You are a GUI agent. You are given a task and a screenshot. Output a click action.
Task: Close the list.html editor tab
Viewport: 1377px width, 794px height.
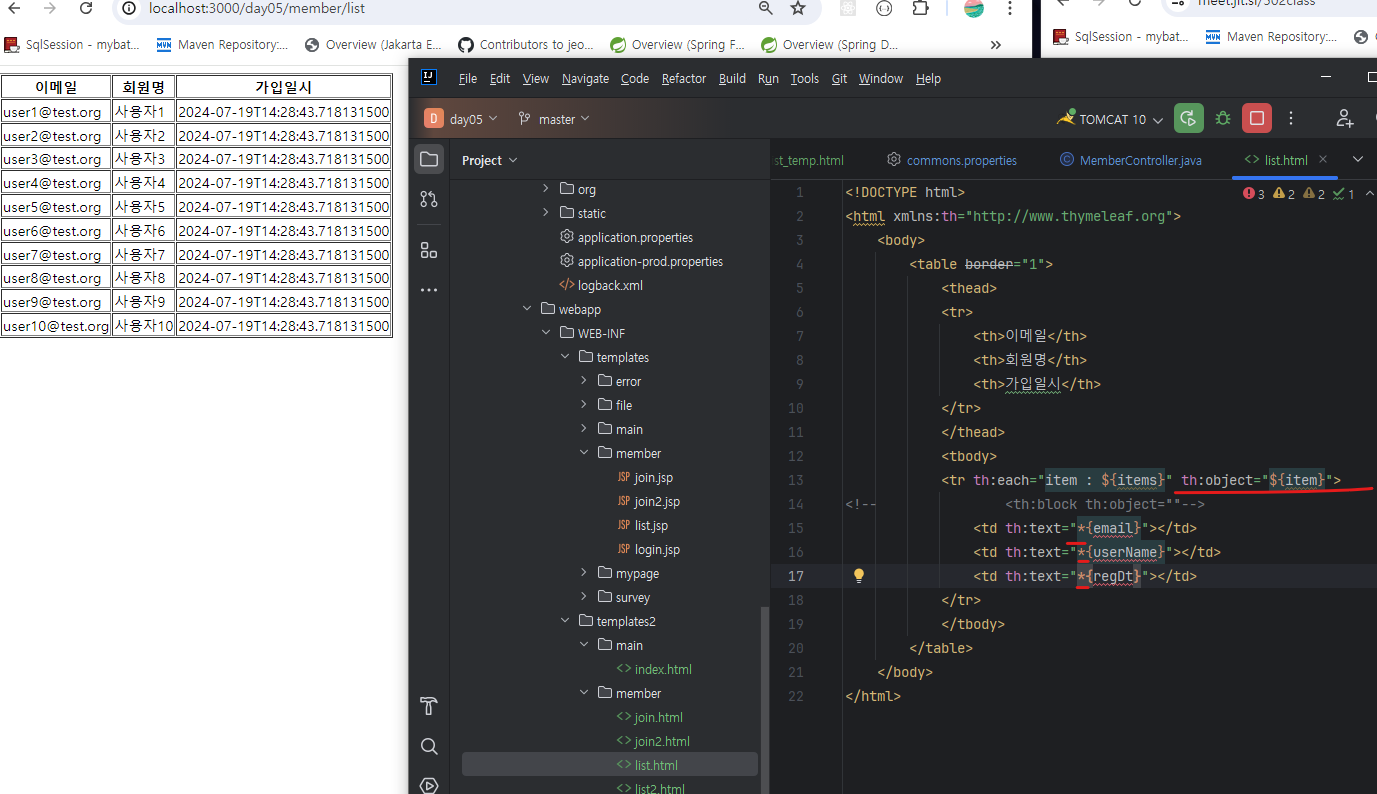(x=1323, y=160)
